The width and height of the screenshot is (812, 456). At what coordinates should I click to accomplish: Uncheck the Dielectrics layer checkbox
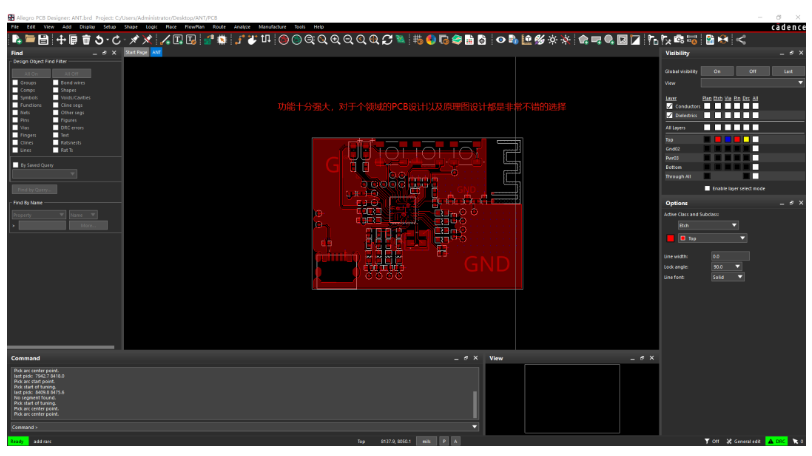point(670,115)
